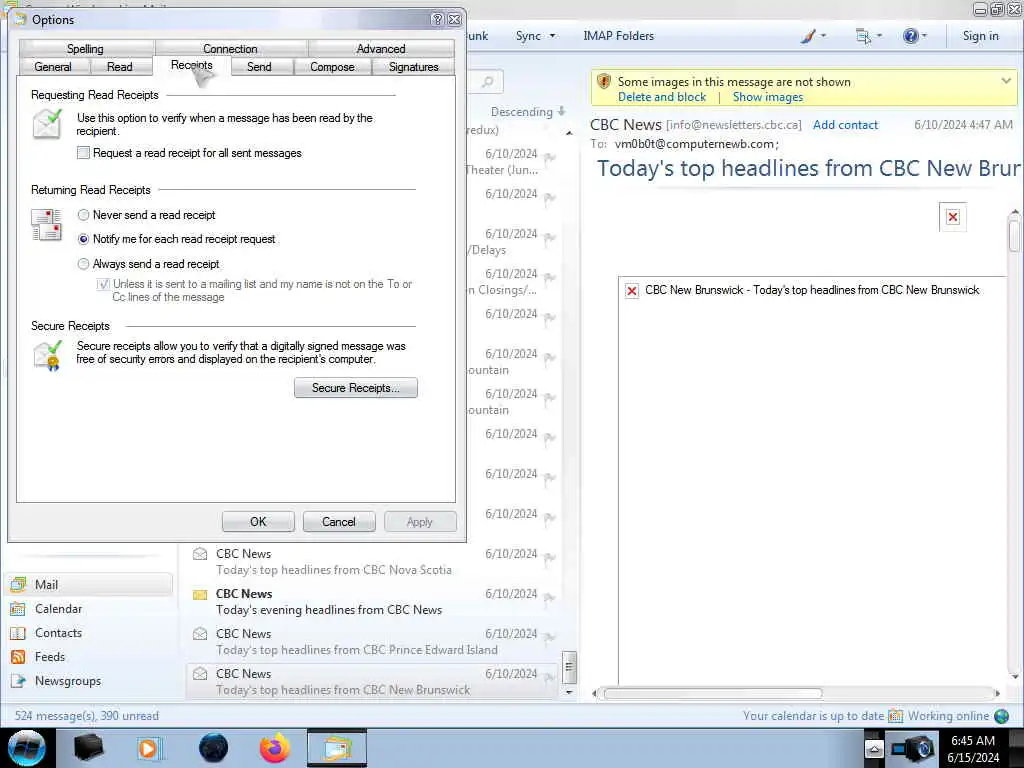
Task: Open Firefox from the taskbar
Action: (x=275, y=748)
